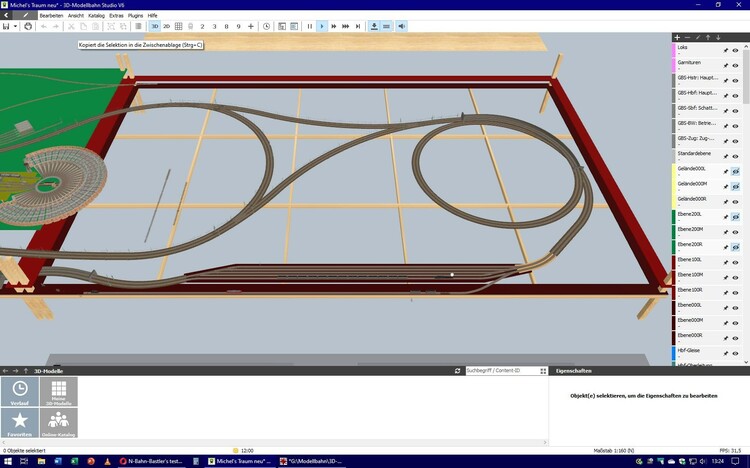Toggle the grid display icon
The height and width of the screenshot is (468, 750).
[x=178, y=26]
